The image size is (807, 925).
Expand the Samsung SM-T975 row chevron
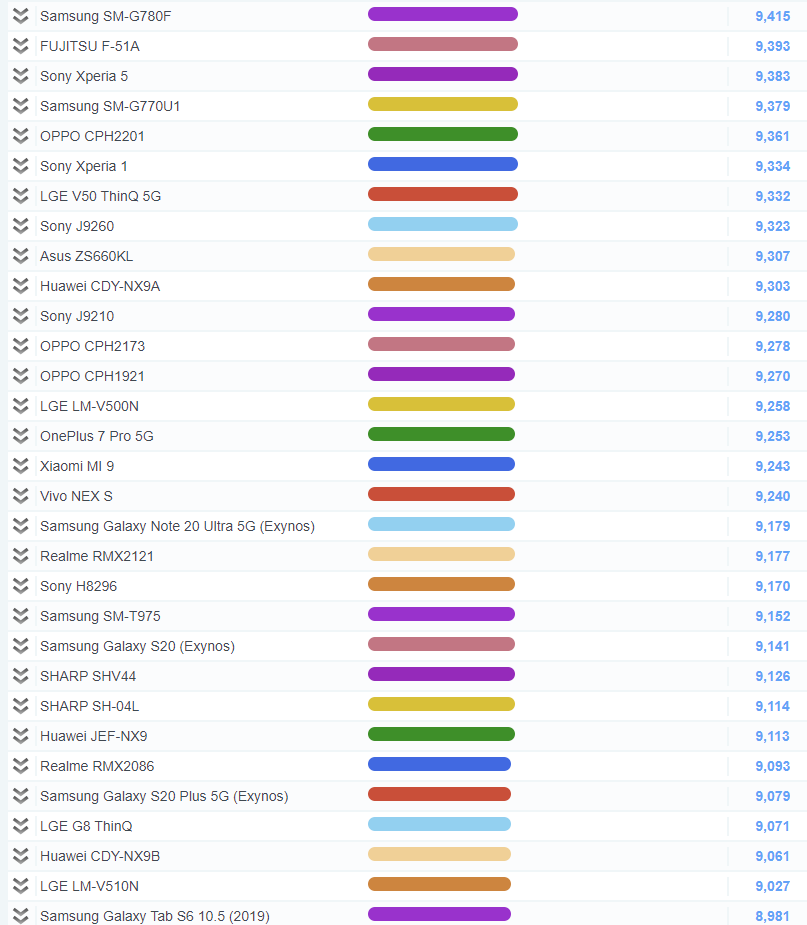tap(21, 616)
